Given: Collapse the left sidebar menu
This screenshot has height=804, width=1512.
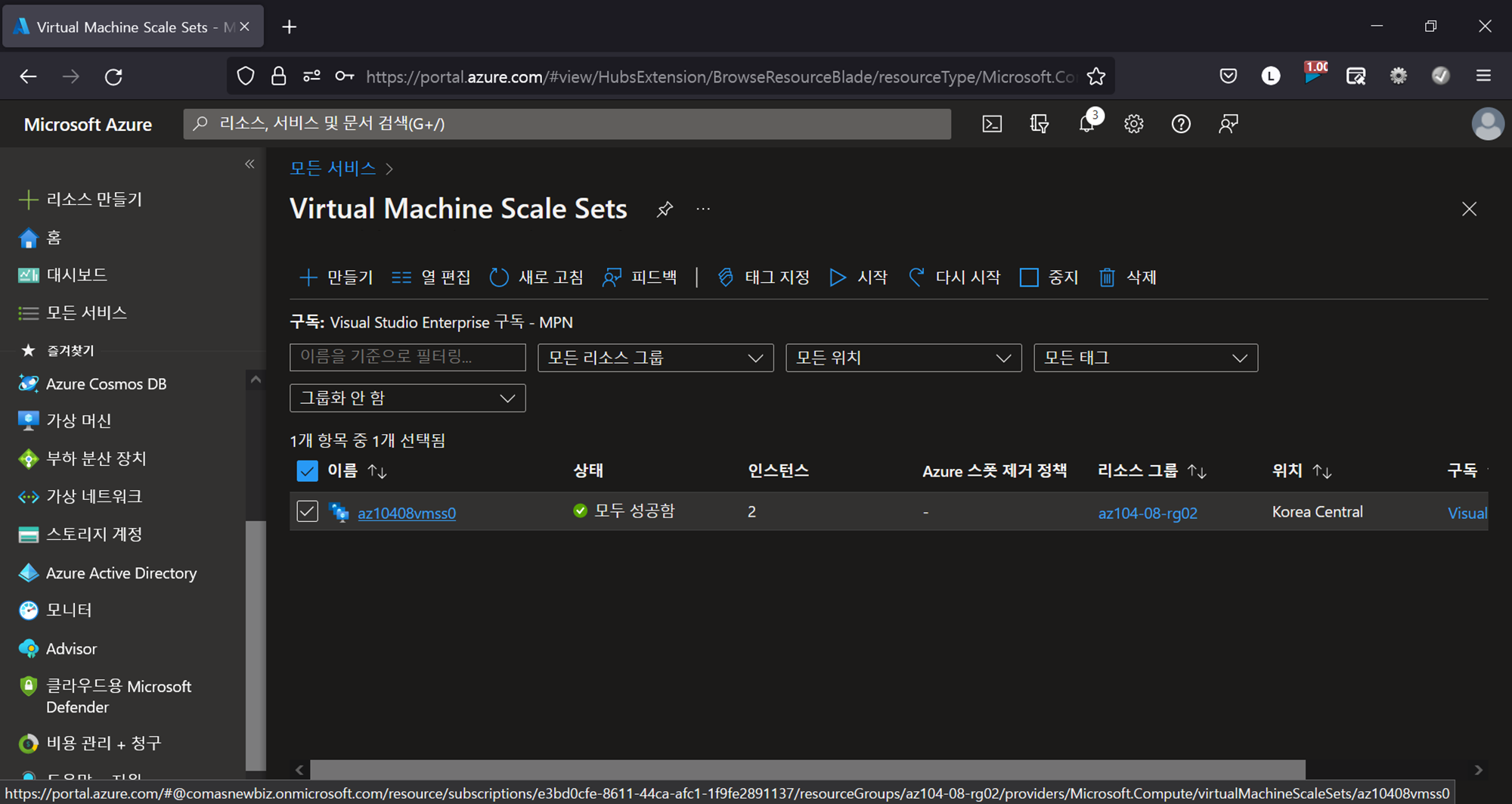Looking at the screenshot, I should click(x=249, y=164).
